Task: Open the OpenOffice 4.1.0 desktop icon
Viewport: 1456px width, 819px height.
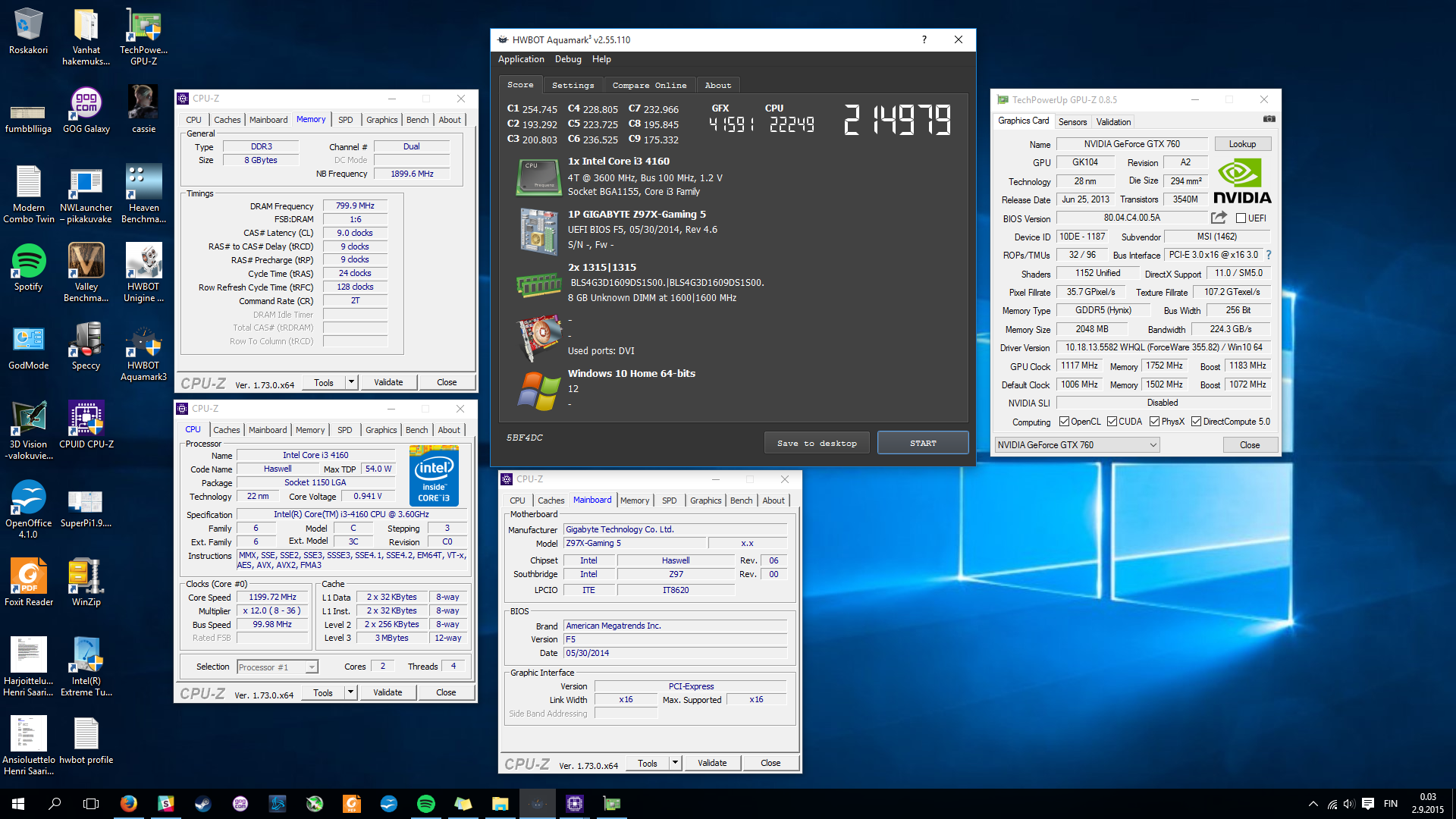Action: coord(28,510)
